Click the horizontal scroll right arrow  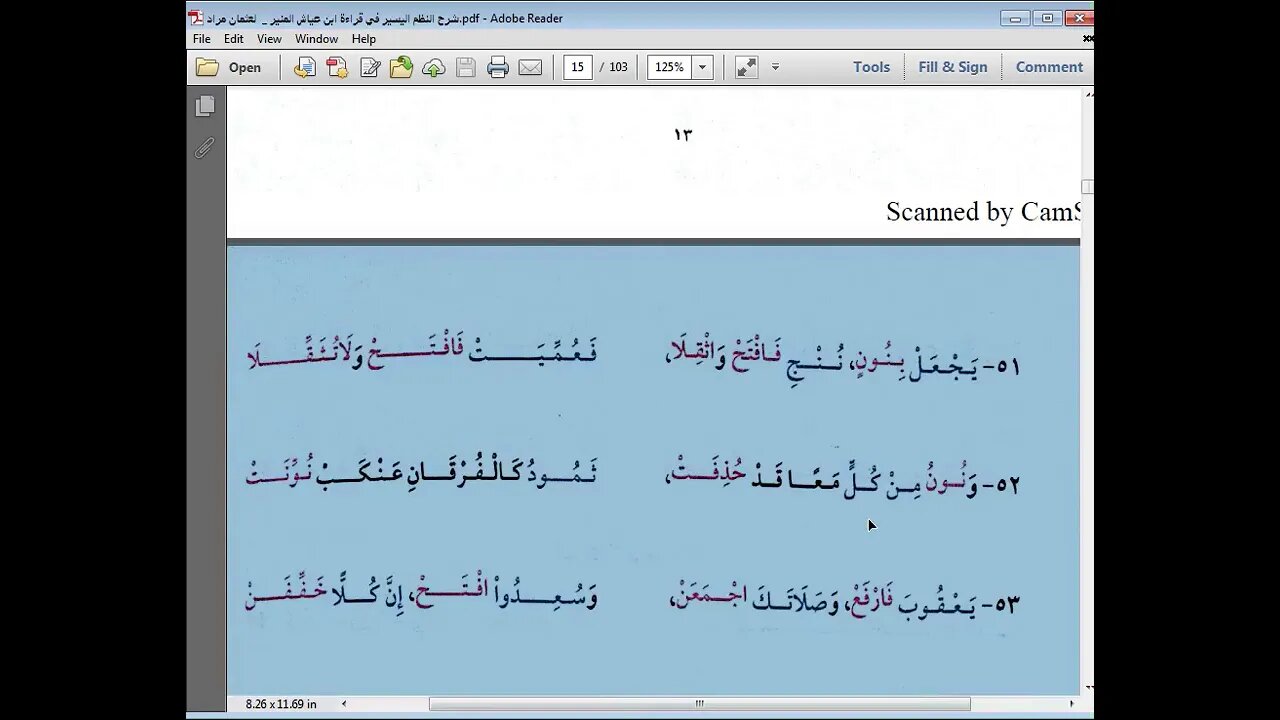click(1071, 704)
